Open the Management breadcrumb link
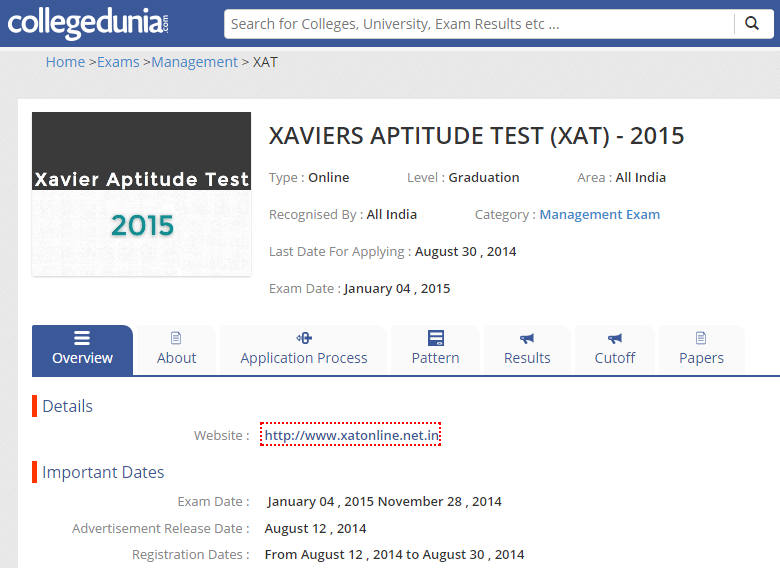Viewport: 780px width, 568px height. (x=195, y=62)
